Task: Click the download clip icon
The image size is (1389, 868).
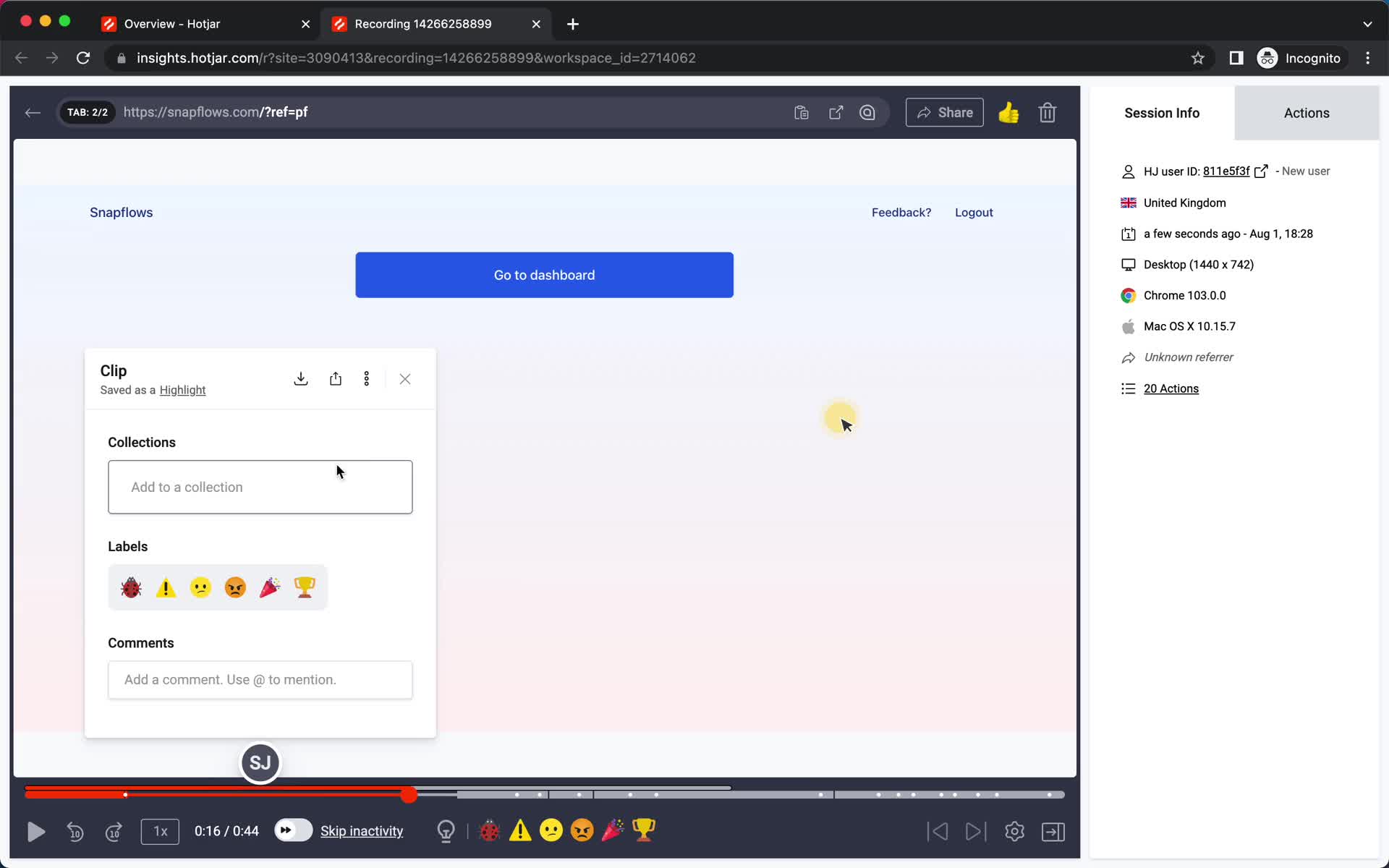Action: click(x=300, y=379)
